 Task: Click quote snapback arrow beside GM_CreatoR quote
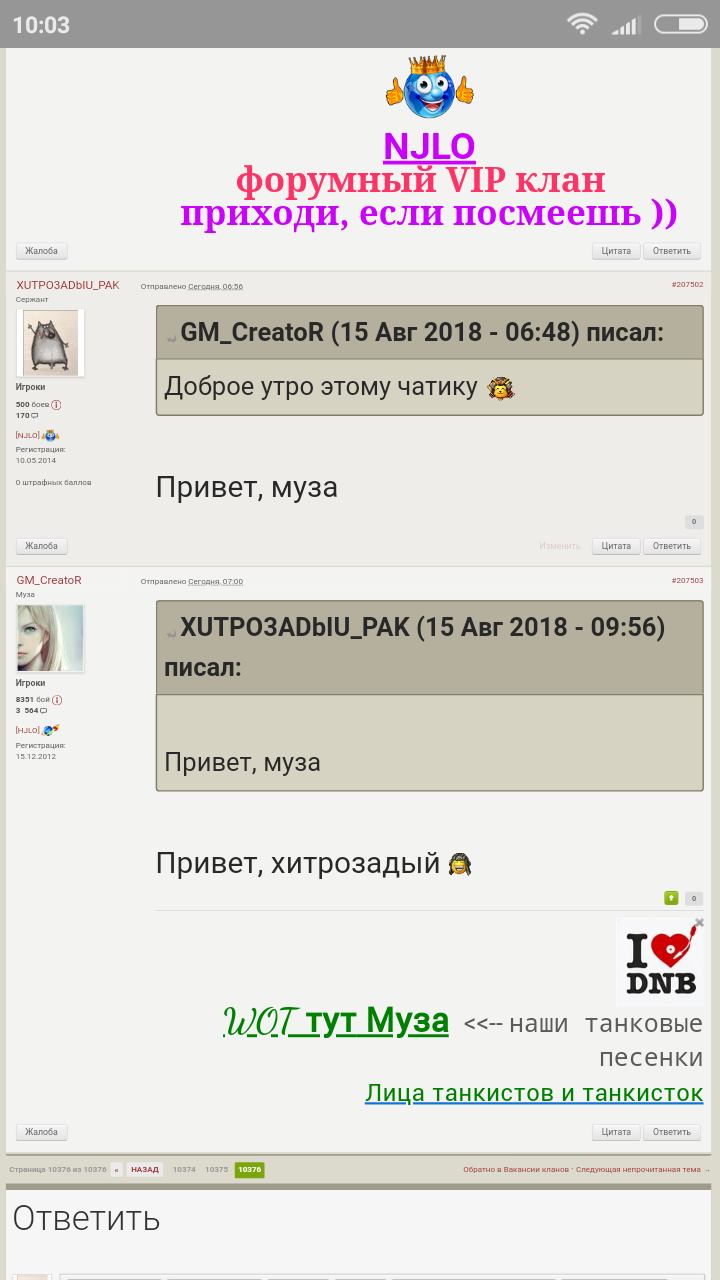tap(171, 337)
